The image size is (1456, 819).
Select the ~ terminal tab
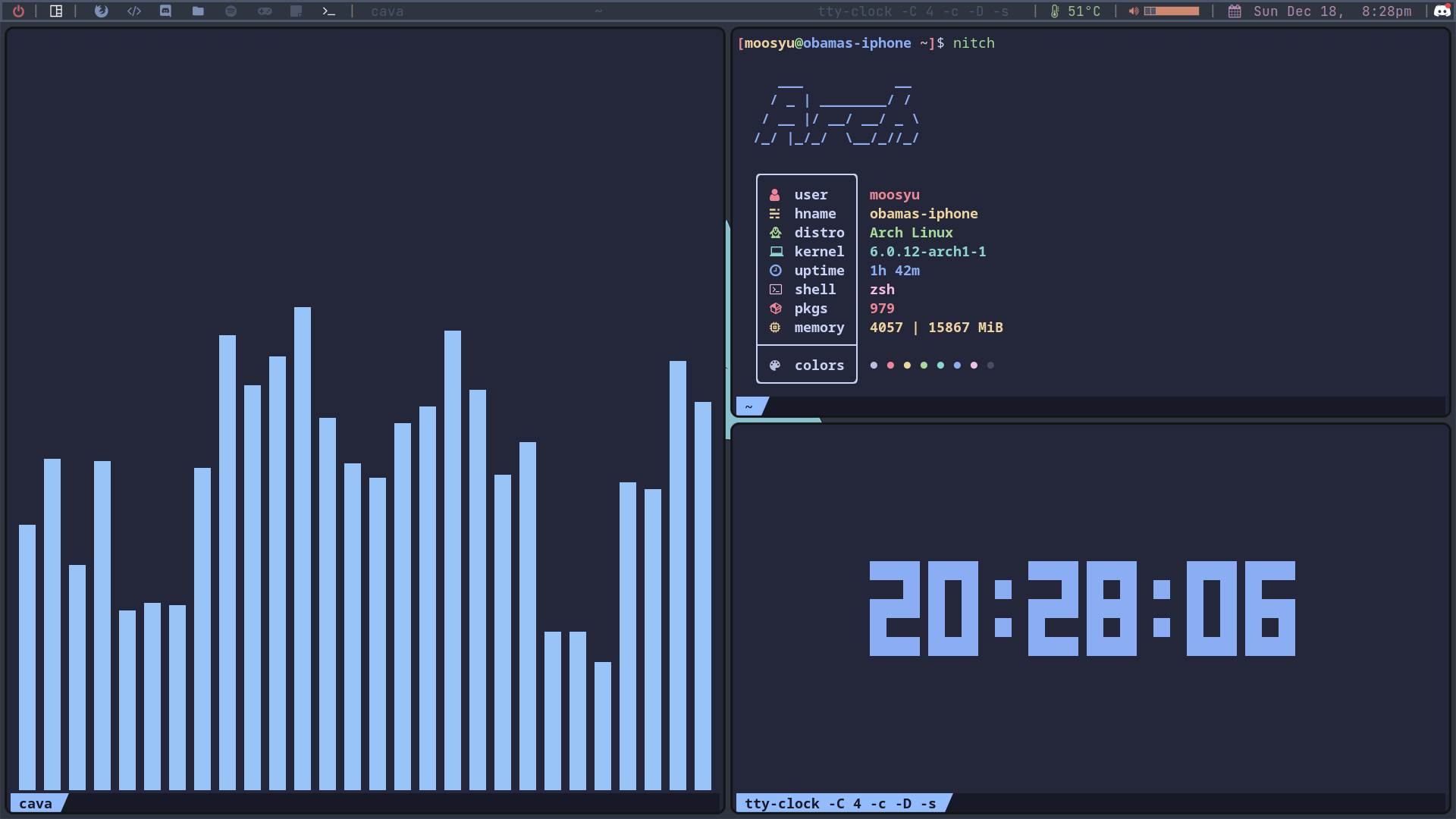(x=749, y=406)
